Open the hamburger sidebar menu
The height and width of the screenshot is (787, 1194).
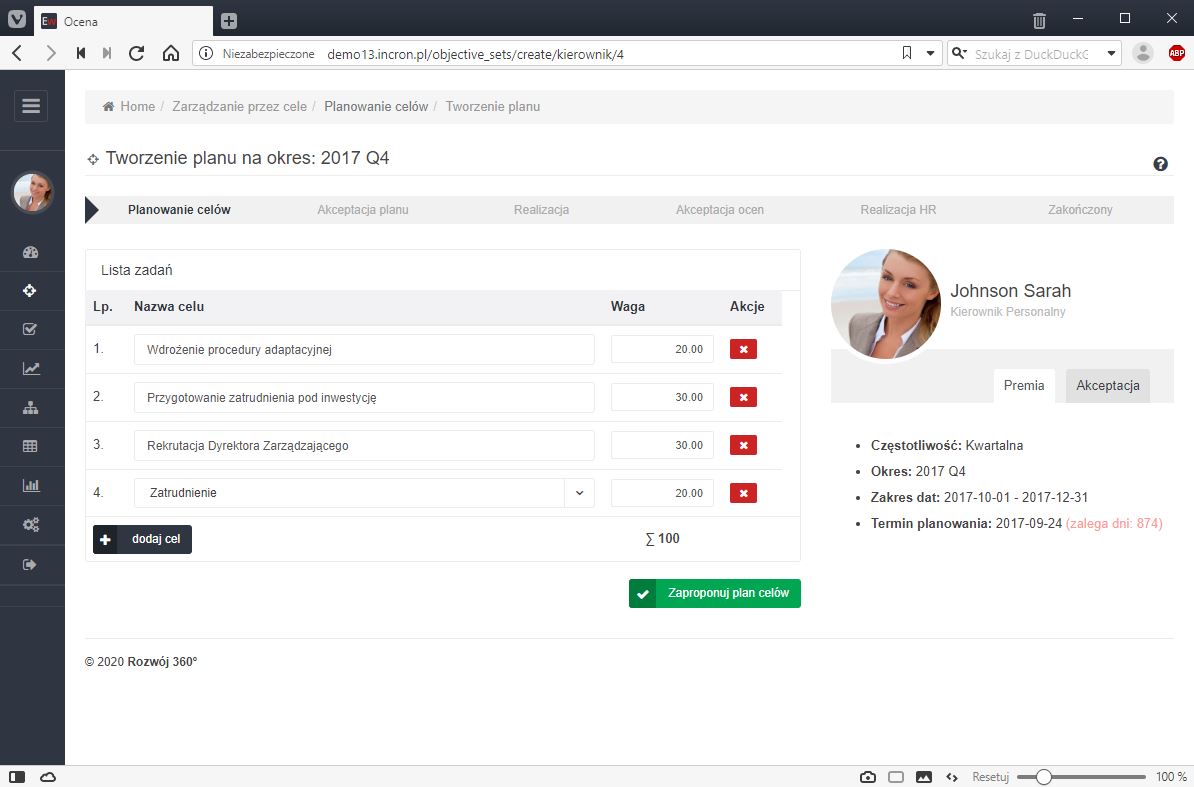point(30,106)
